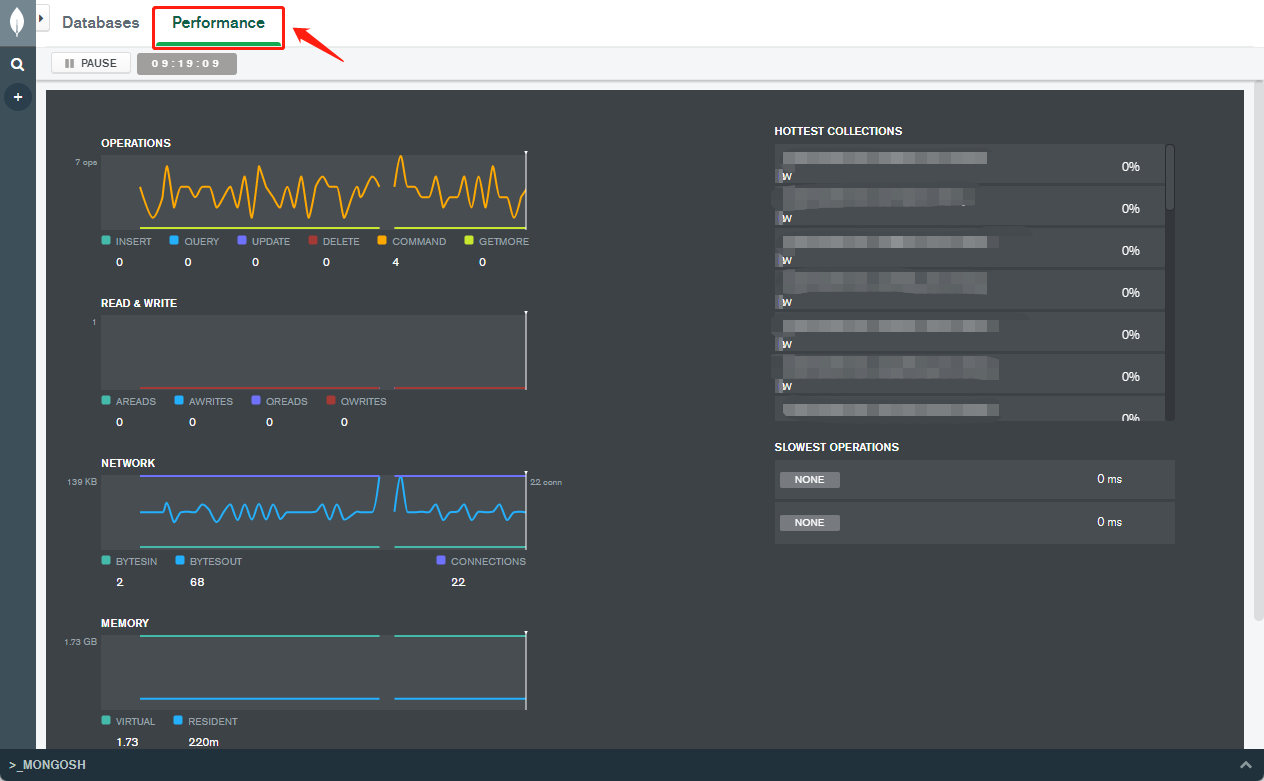The height and width of the screenshot is (781, 1264).
Task: Click the BYTESOUT legend square
Action: coord(180,561)
